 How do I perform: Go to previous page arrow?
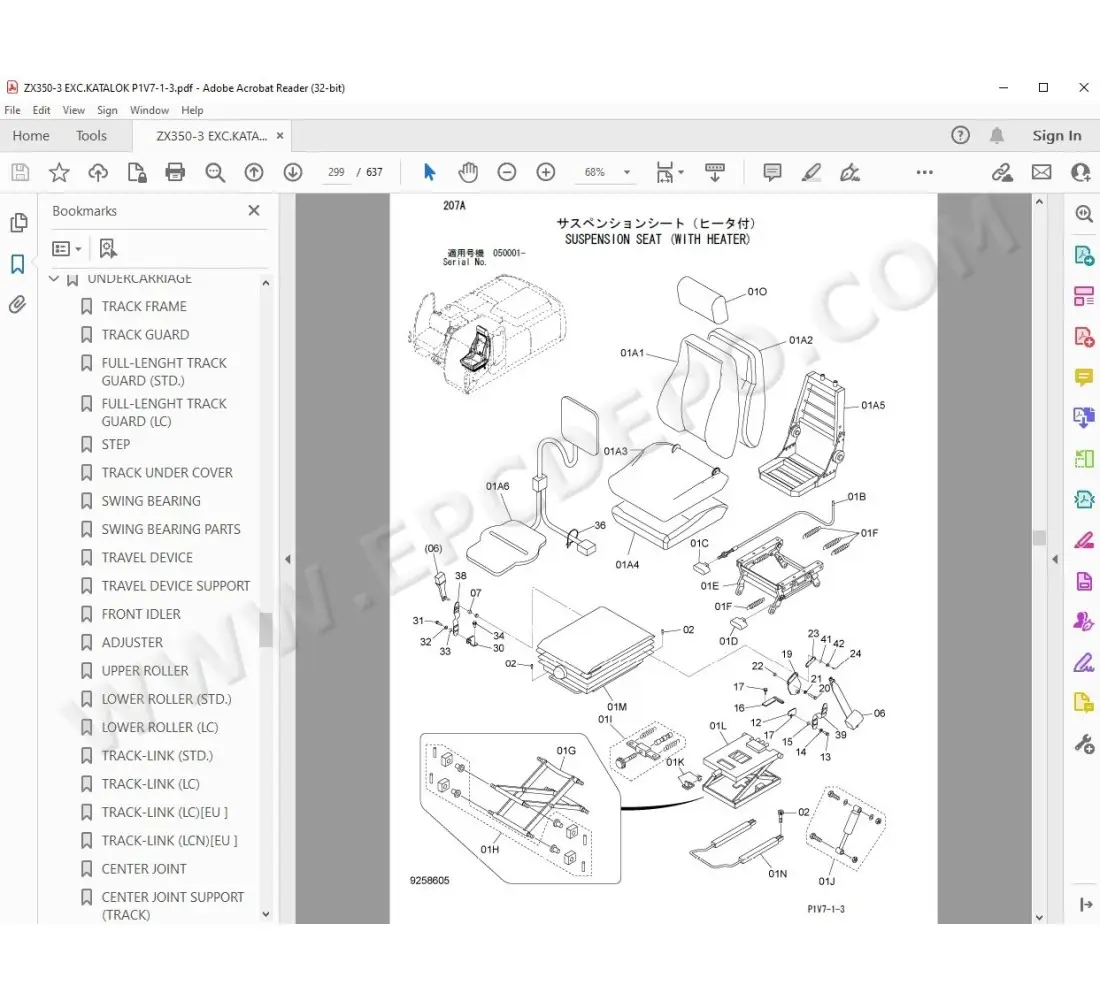pos(254,172)
